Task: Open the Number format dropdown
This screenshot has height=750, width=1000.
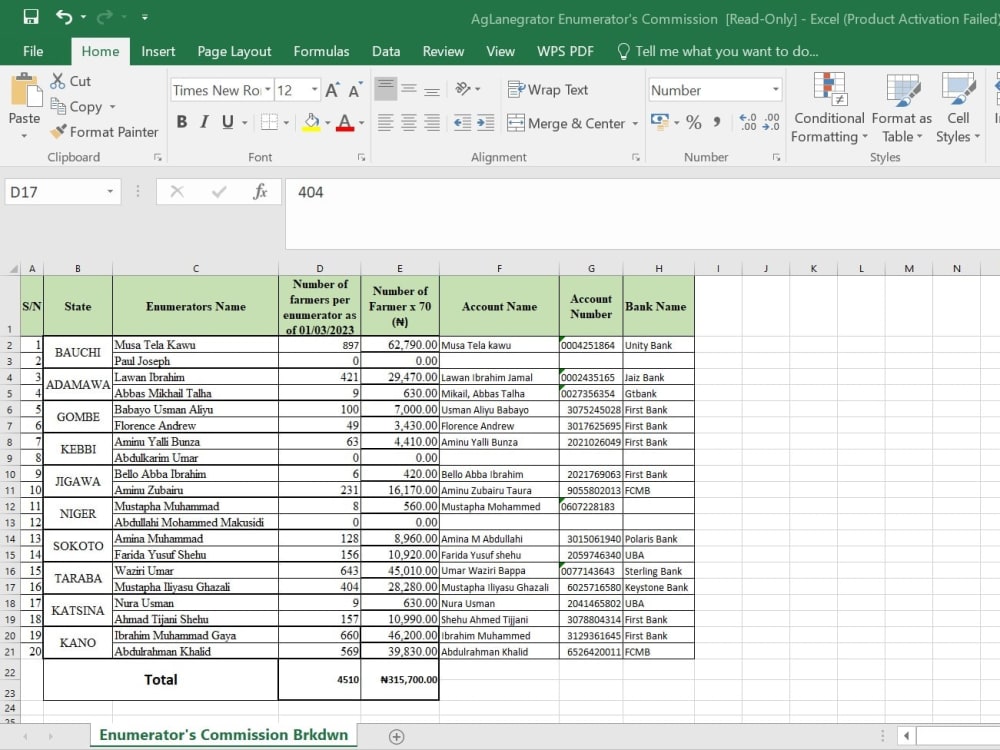Action: point(776,90)
